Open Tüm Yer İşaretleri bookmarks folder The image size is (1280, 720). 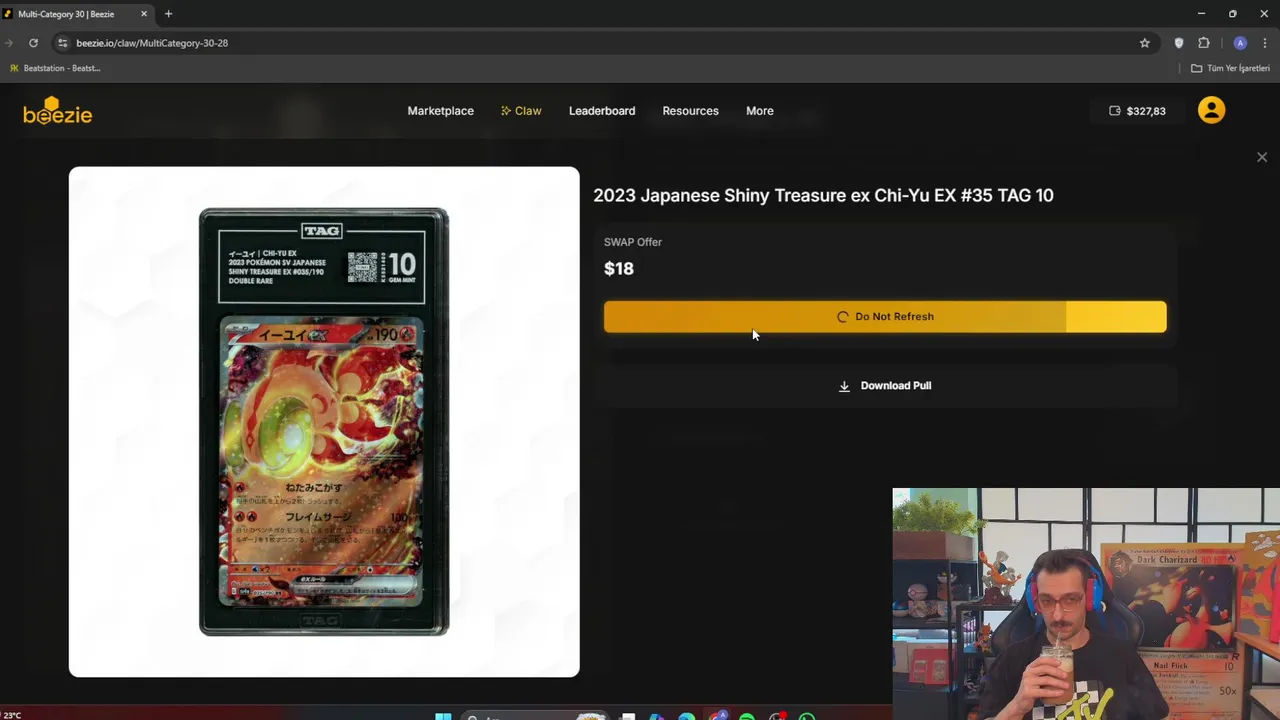pos(1230,68)
